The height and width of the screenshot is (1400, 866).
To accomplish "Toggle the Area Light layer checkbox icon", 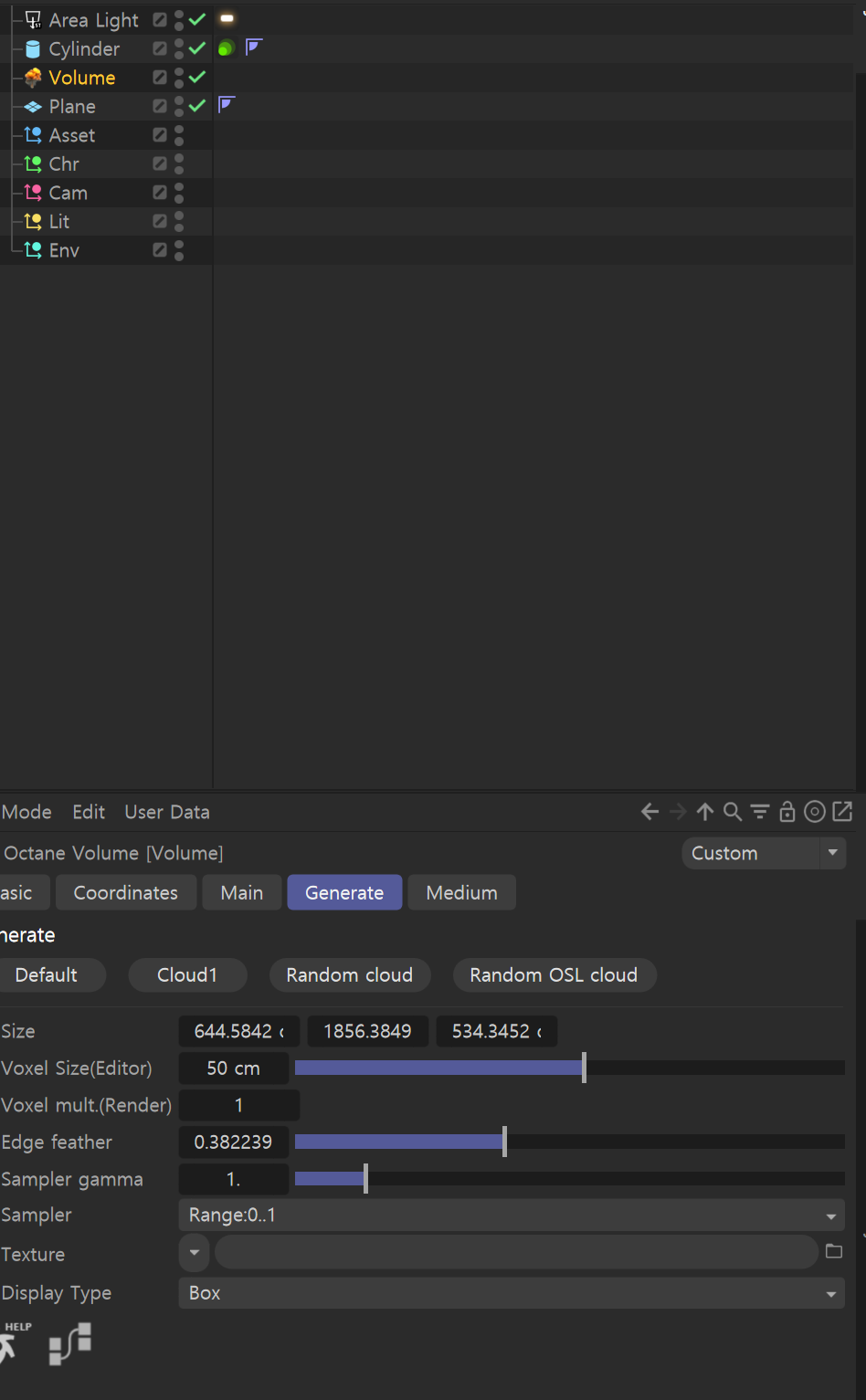I will [x=160, y=20].
